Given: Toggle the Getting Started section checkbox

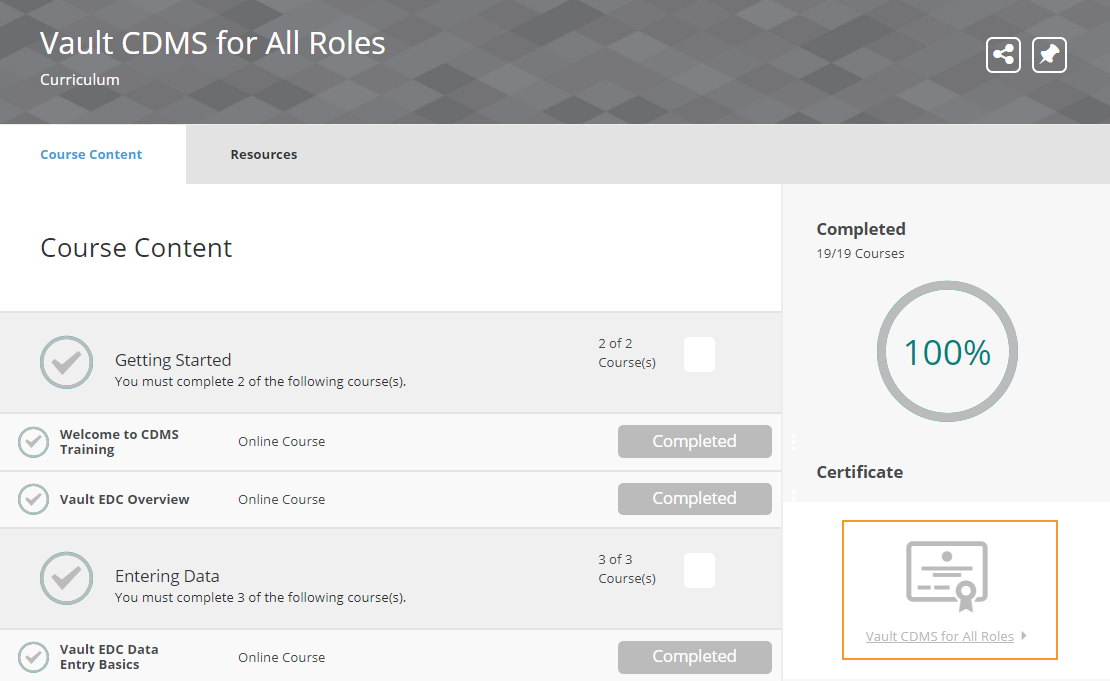Looking at the screenshot, I should pyautogui.click(x=699, y=355).
